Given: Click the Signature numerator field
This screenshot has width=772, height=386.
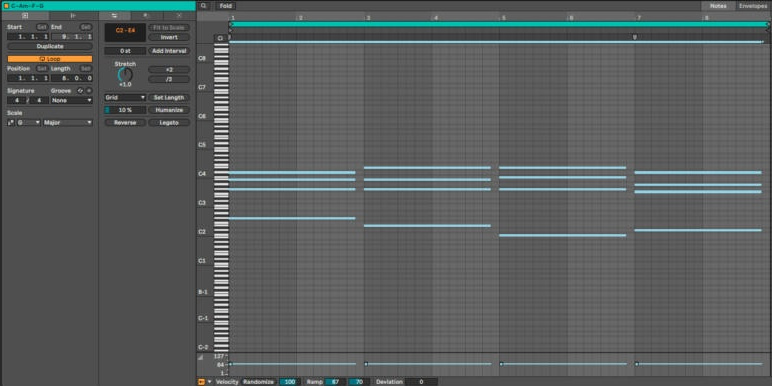Looking at the screenshot, I should click(16, 100).
